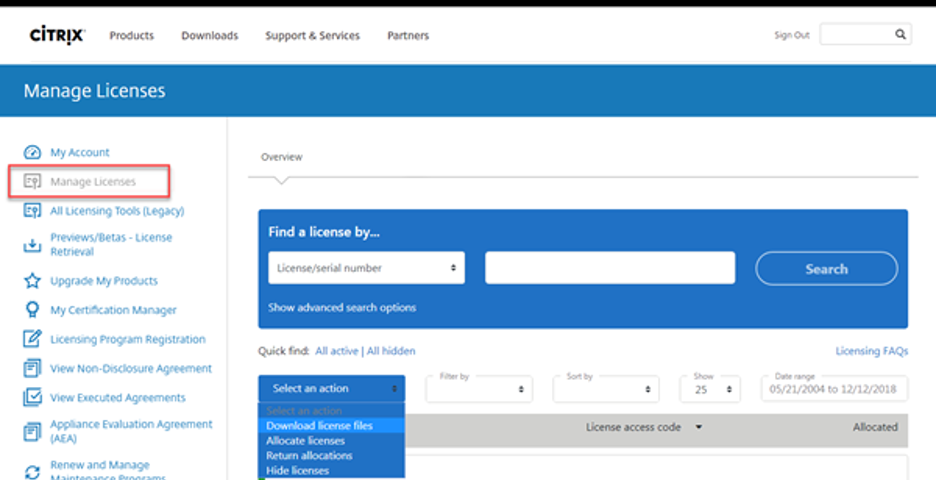Click the All active quick find link
This screenshot has width=936, height=480.
tap(337, 351)
